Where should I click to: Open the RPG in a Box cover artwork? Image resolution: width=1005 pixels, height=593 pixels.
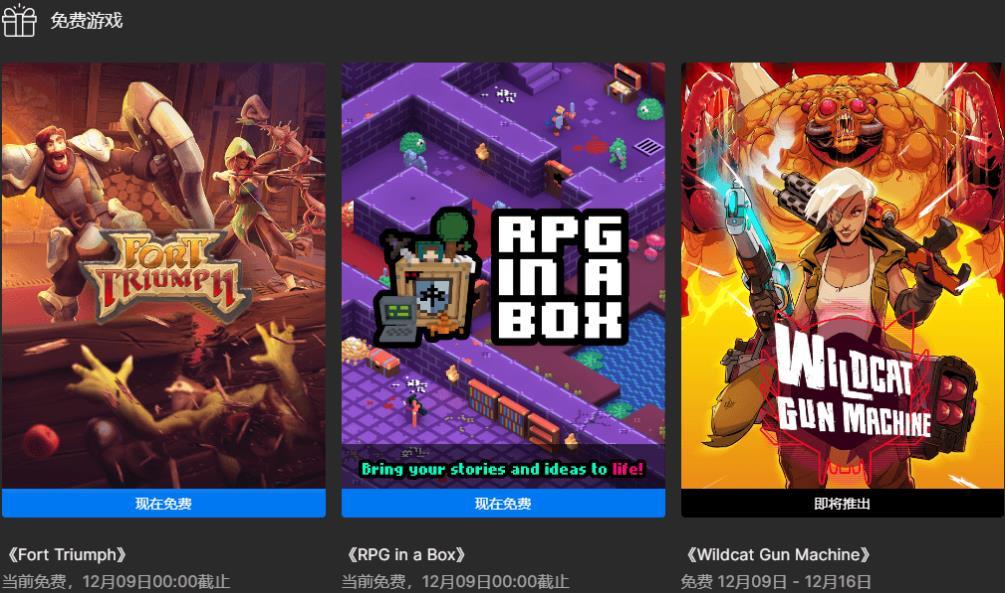[503, 275]
